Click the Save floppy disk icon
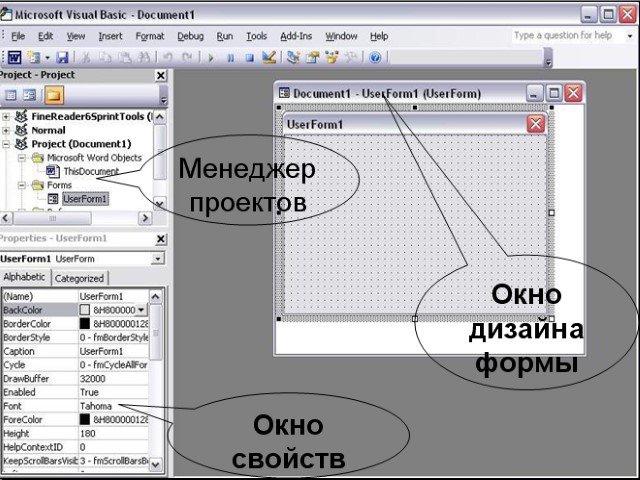640x480 pixels. tap(62, 58)
